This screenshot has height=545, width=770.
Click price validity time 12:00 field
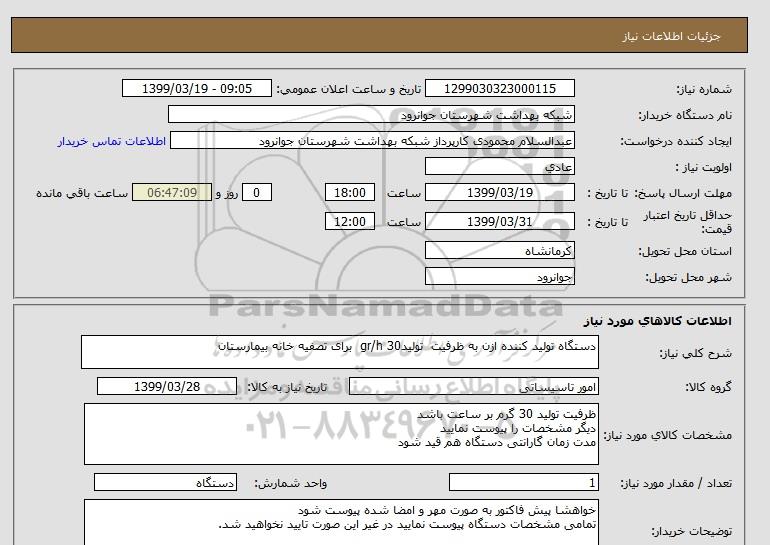(x=350, y=221)
